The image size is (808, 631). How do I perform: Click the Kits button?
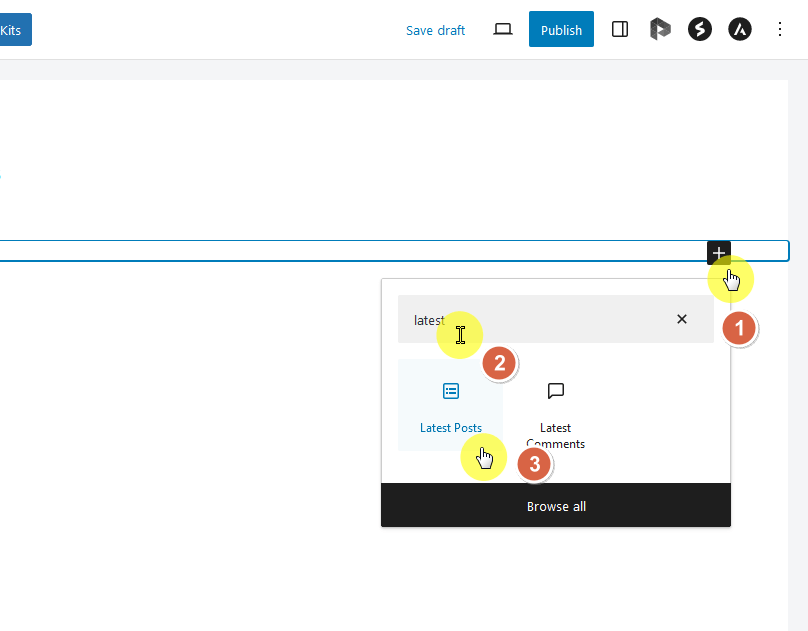[x=14, y=30]
